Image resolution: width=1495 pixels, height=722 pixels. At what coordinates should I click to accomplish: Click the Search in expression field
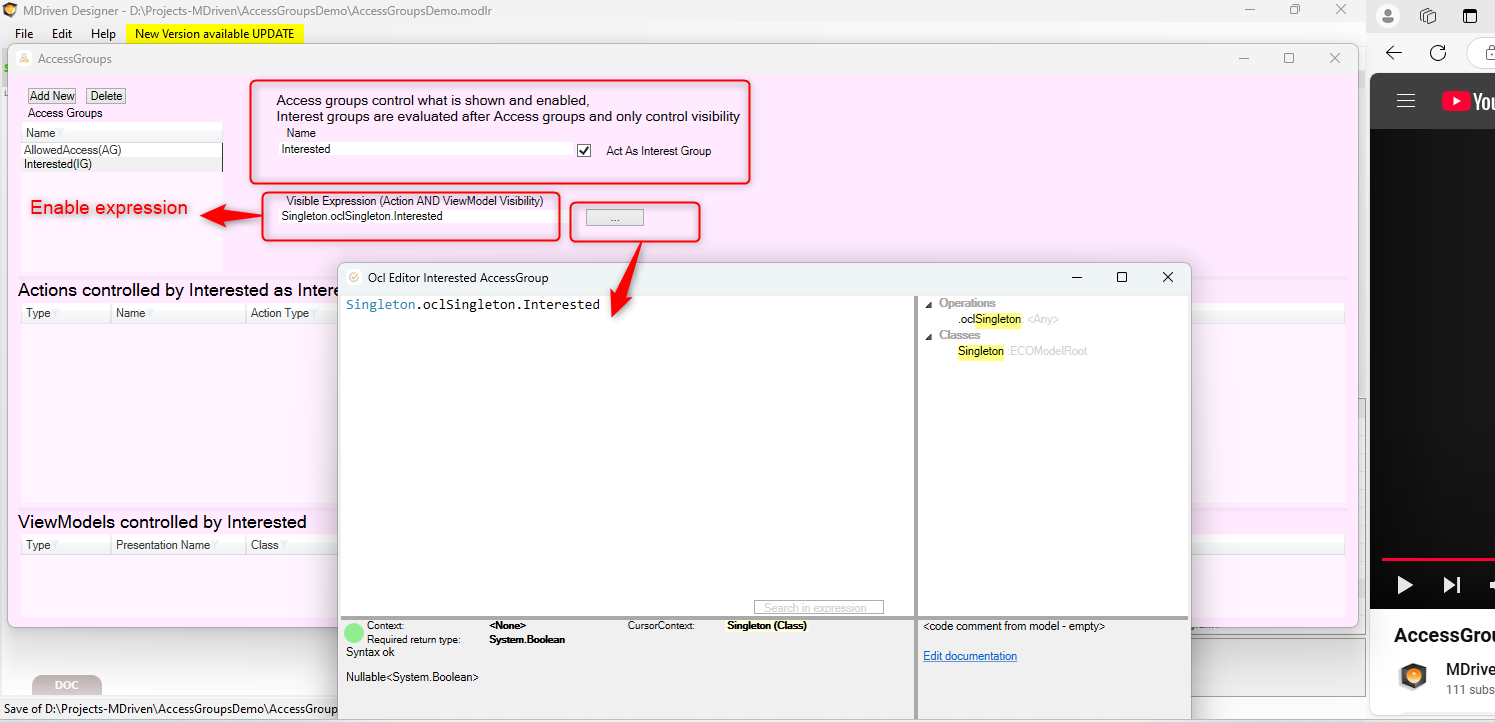pos(818,607)
